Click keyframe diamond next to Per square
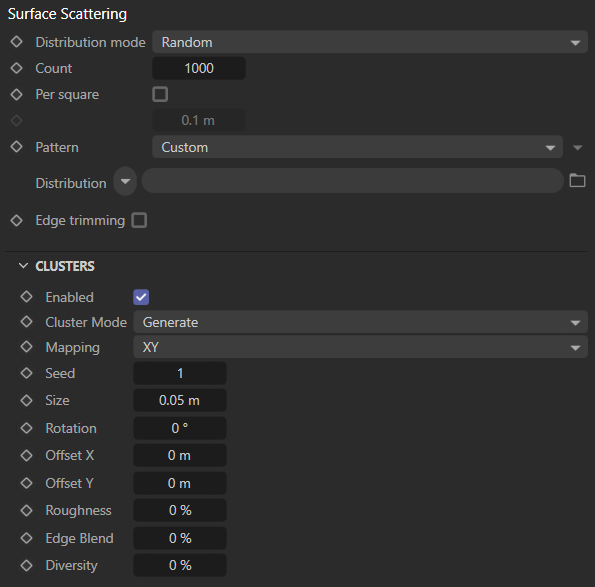Viewport: 595px width, 587px height. 17,94
